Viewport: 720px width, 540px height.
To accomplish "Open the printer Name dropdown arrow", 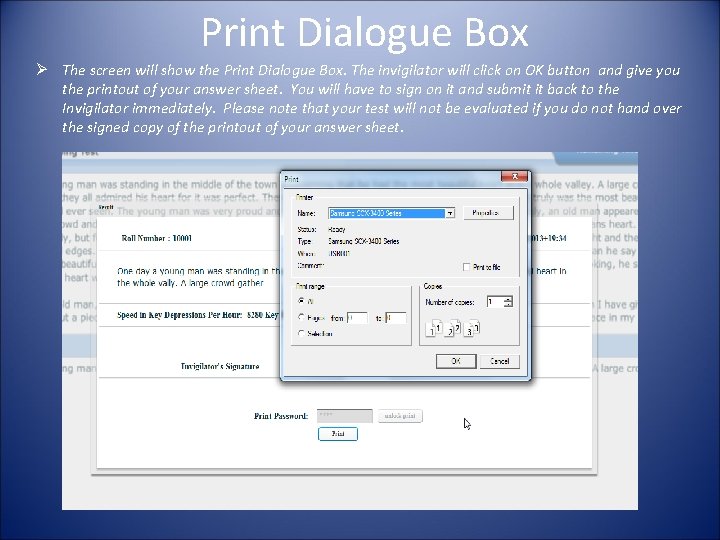I will click(450, 214).
